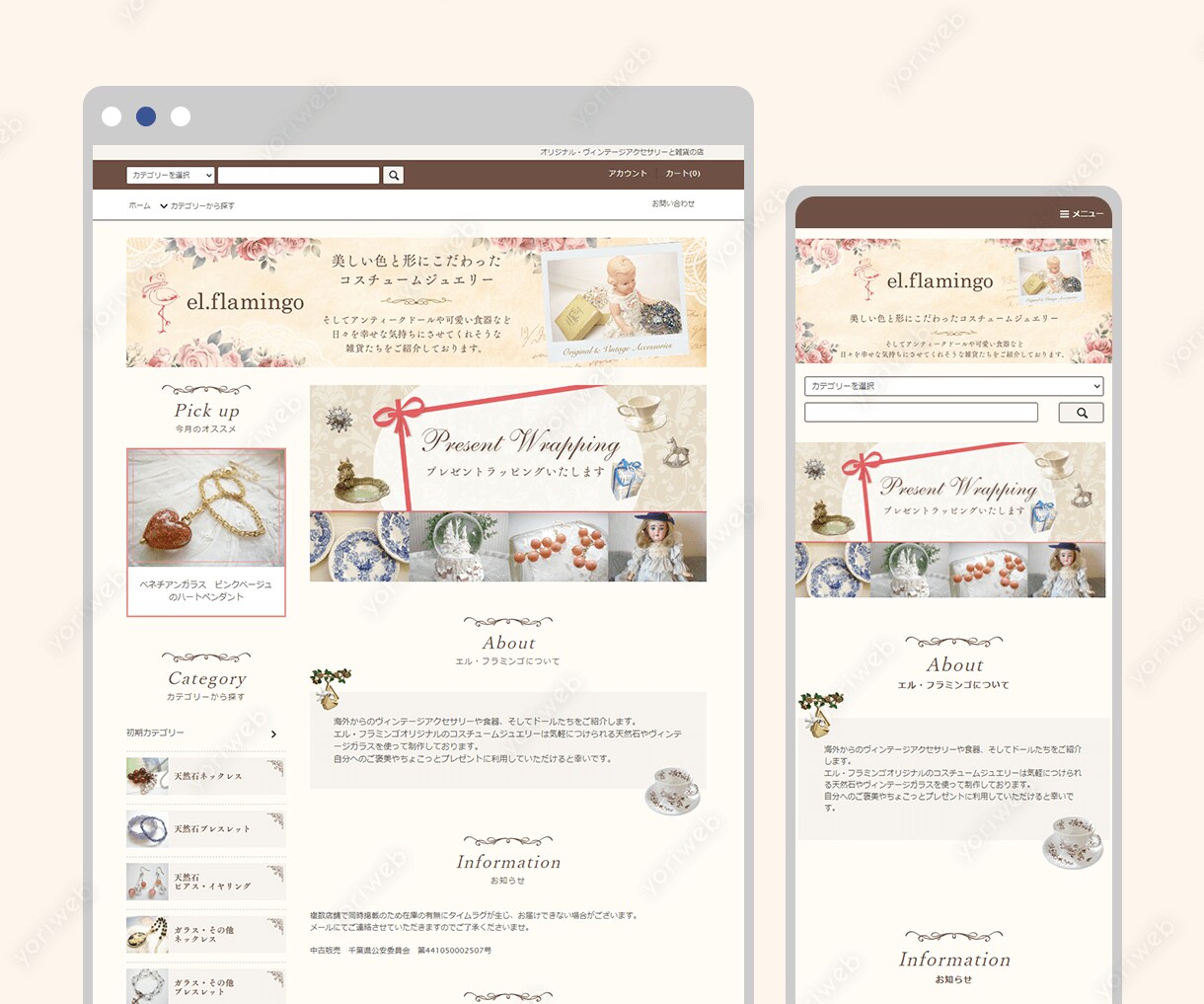Viewport: 1204px width, 1004px height.
Task: Expand 初期カテゴリー with its chevron arrow
Action: click(273, 734)
